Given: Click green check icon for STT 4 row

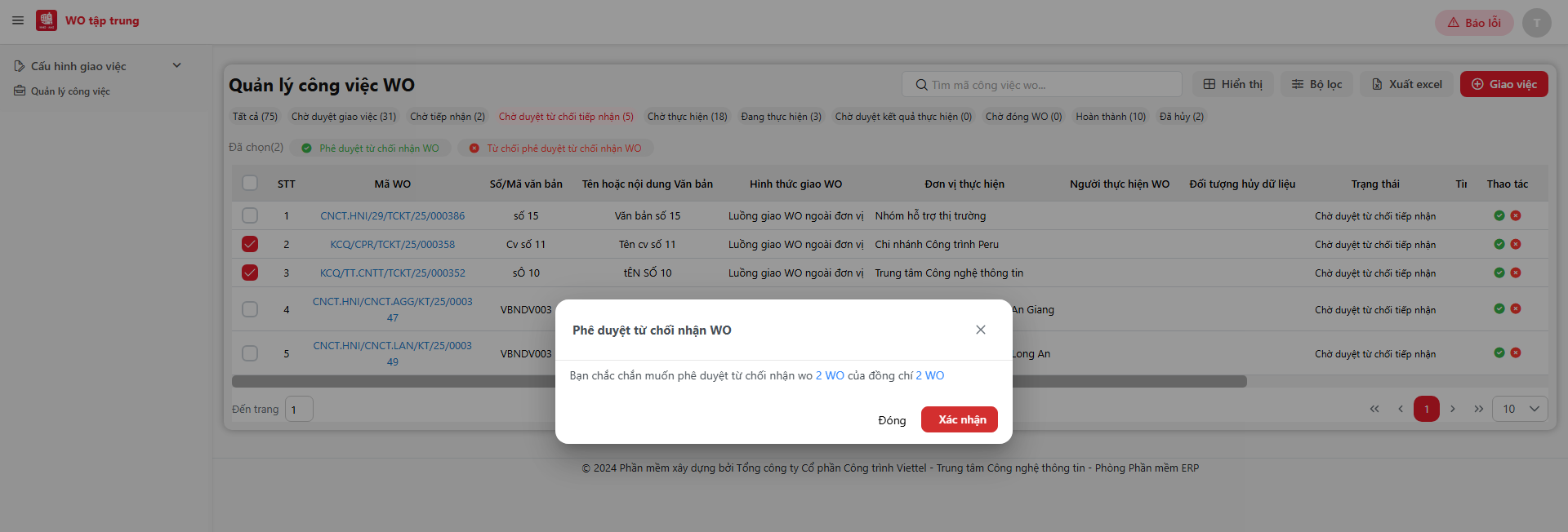Looking at the screenshot, I should [x=1499, y=308].
